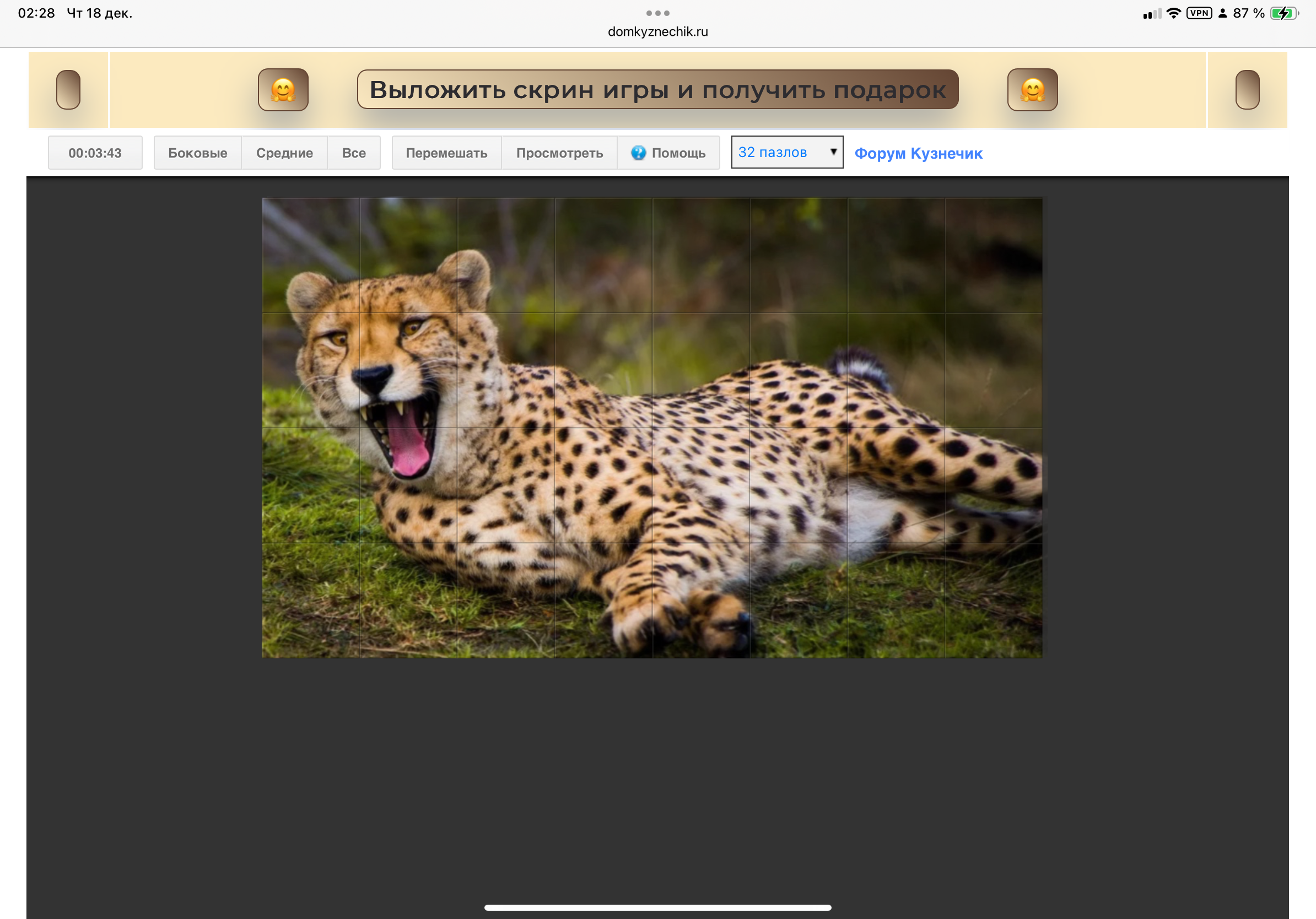Click the far-left rounded banner button
This screenshot has height=919, width=1316.
(68, 89)
